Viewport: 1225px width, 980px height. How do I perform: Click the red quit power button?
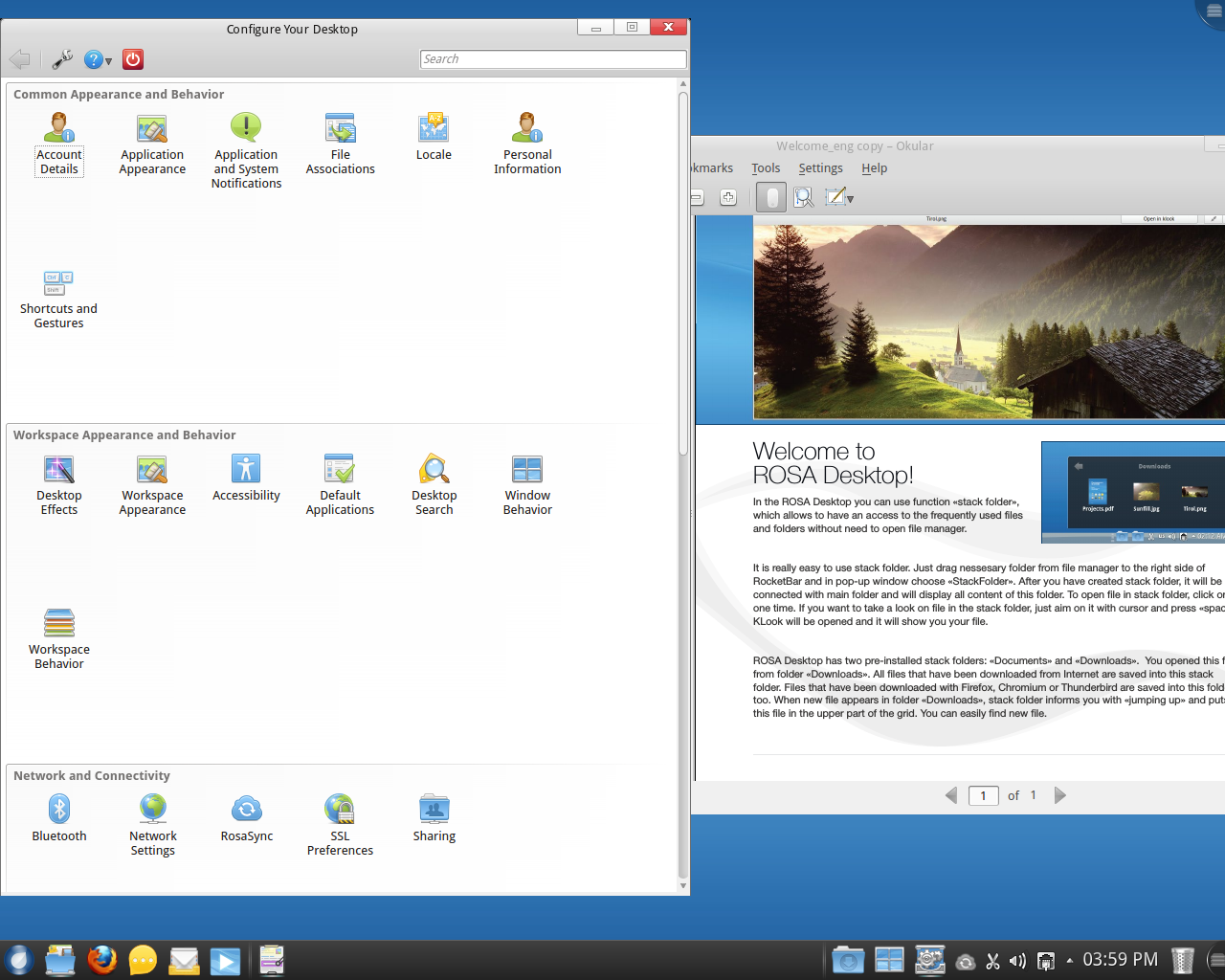133,59
